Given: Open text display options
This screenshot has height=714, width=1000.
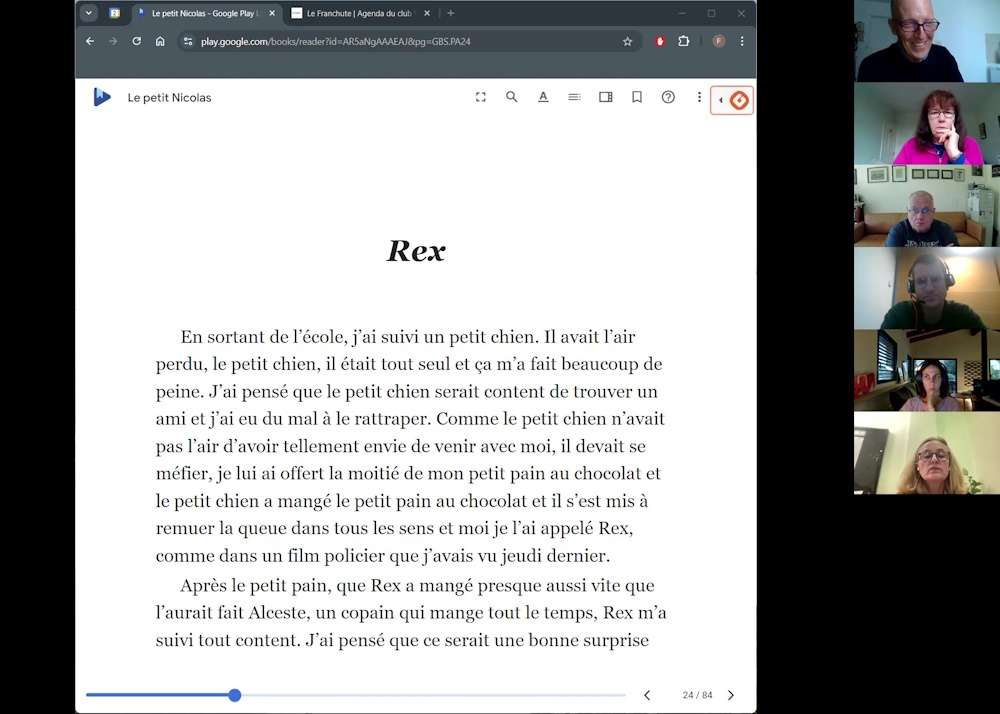Looking at the screenshot, I should tap(543, 97).
